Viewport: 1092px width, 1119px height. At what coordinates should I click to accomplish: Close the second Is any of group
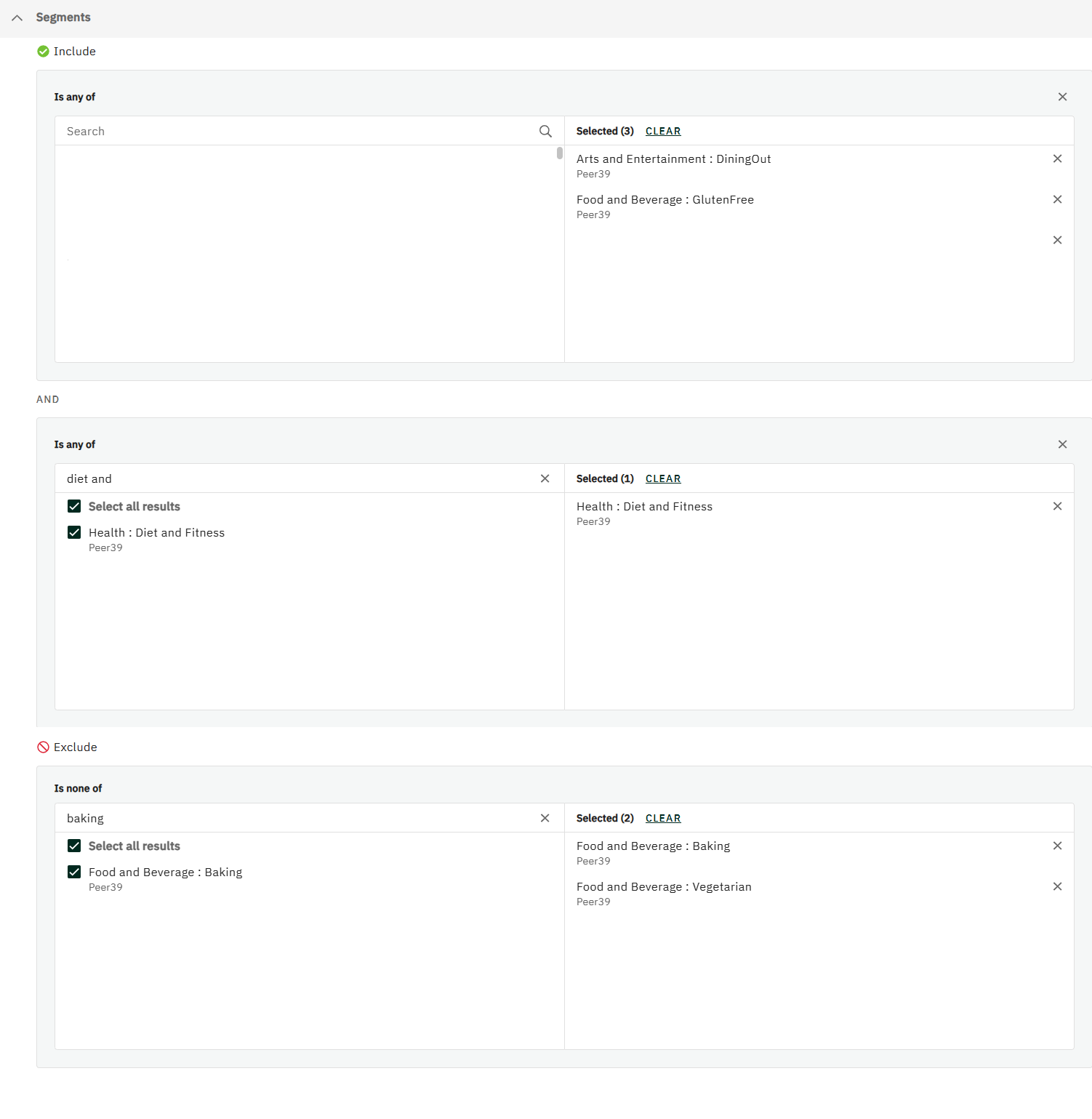(x=1062, y=444)
